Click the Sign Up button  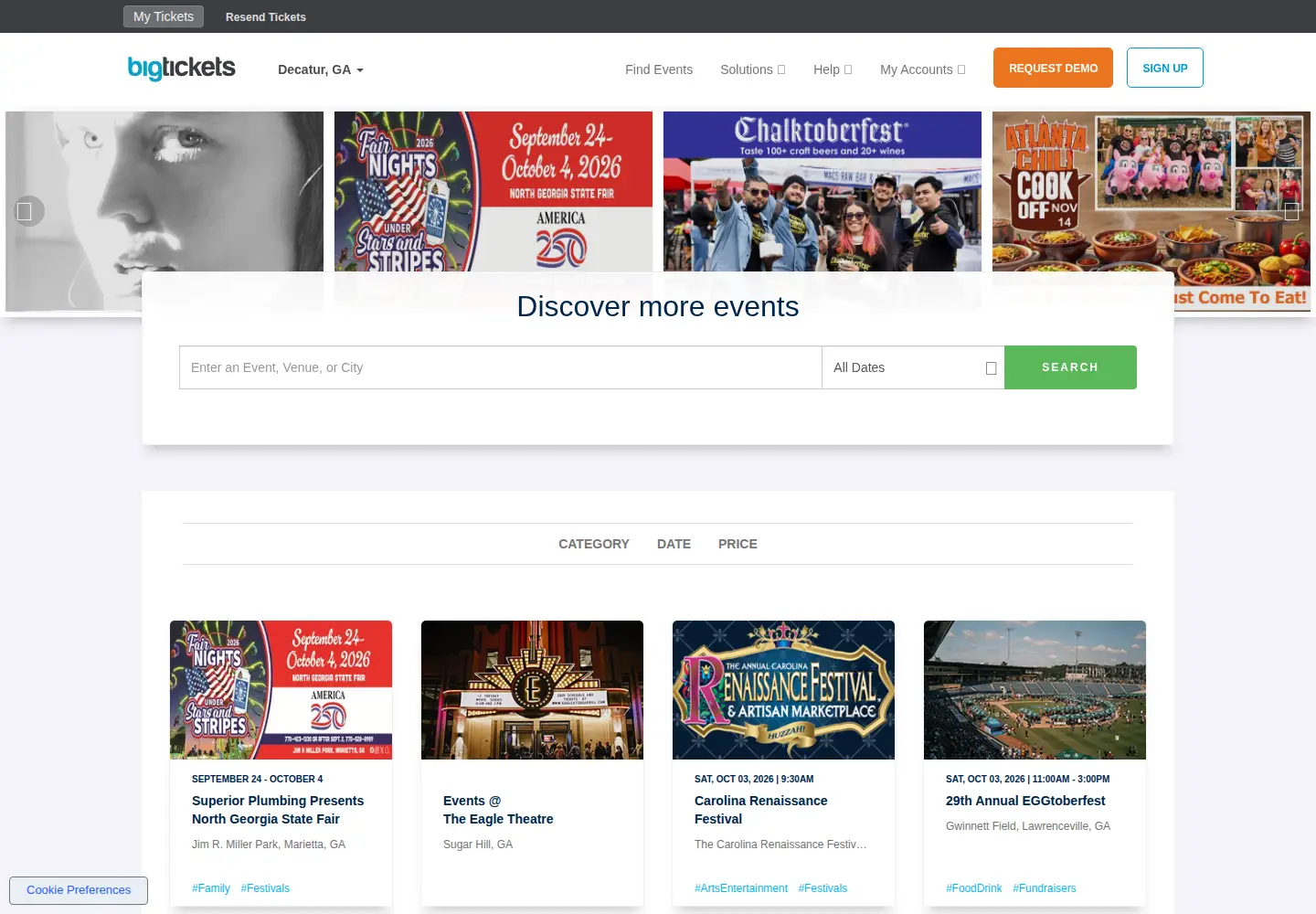click(1165, 68)
